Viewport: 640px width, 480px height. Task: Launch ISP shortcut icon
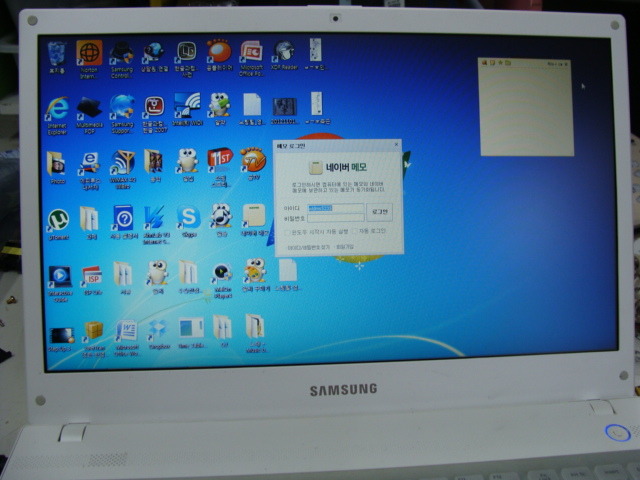(x=92, y=280)
